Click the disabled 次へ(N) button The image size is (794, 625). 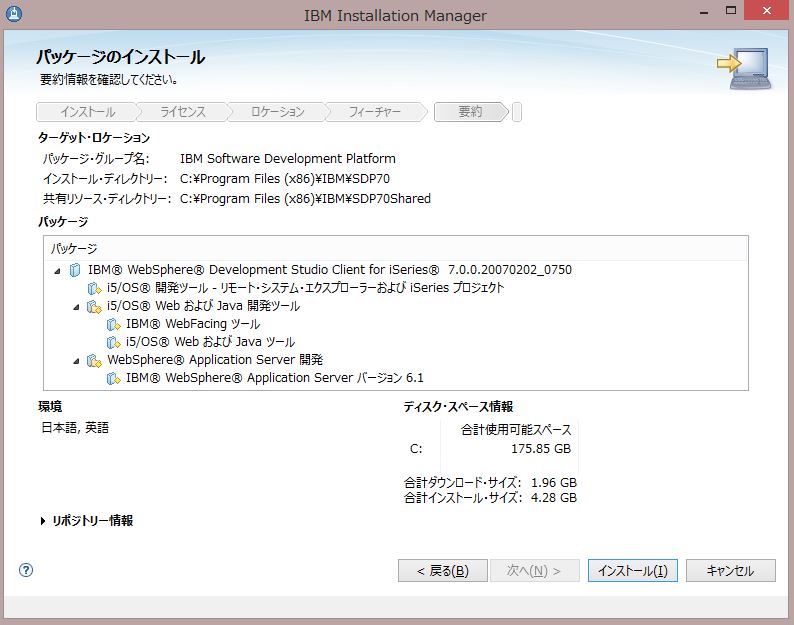tap(534, 571)
